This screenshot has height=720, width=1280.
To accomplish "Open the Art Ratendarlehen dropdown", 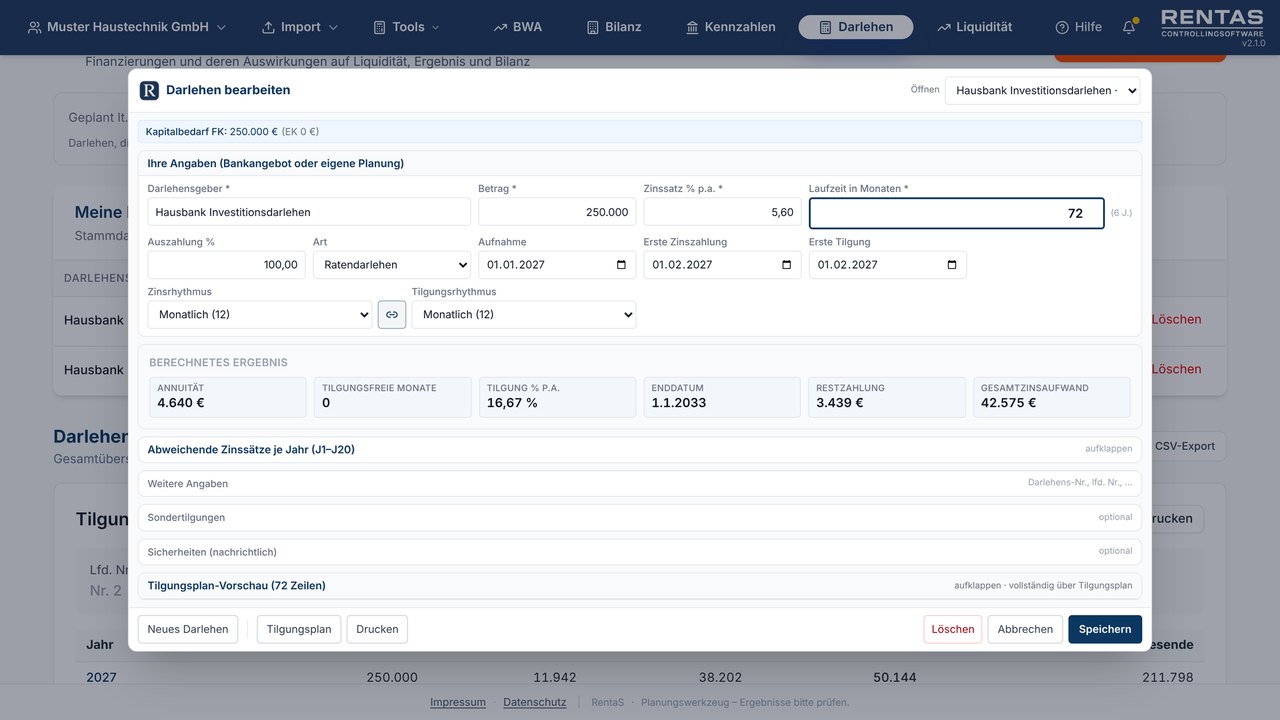I will 391,265.
